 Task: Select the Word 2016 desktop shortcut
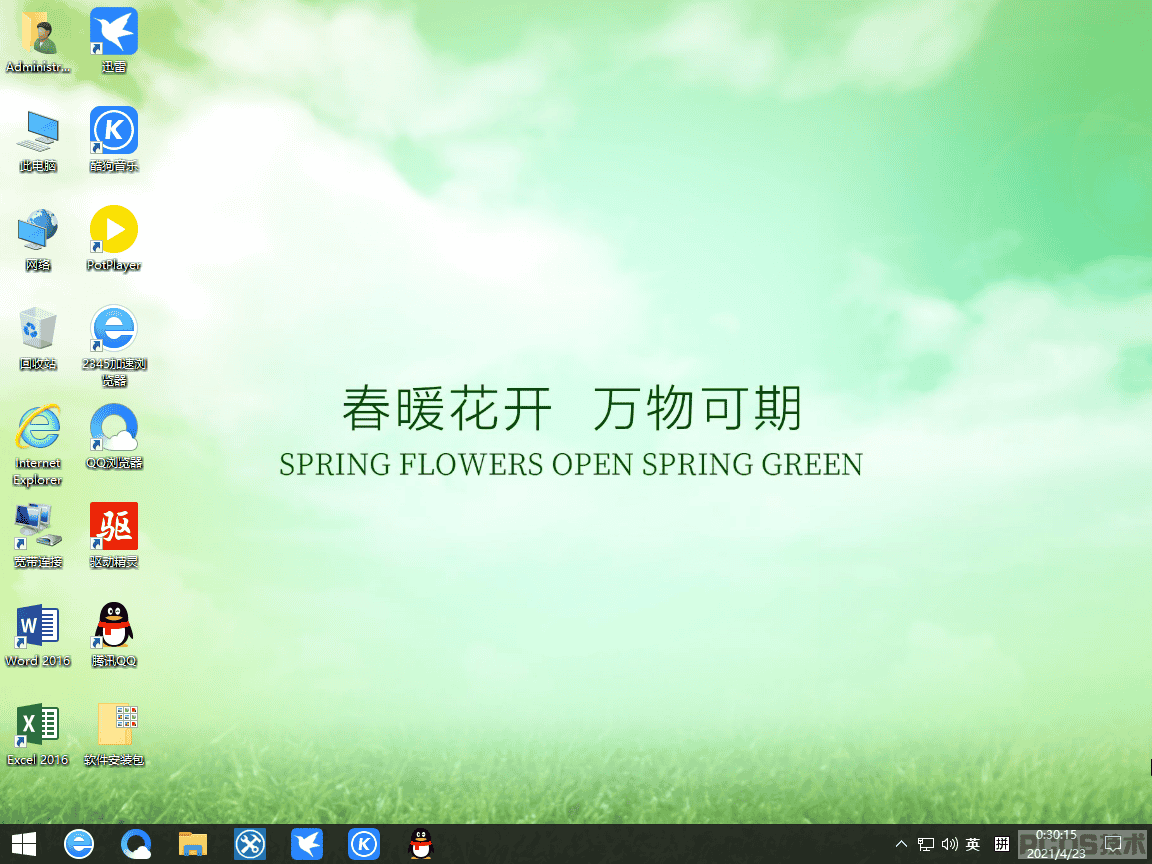tap(38, 636)
